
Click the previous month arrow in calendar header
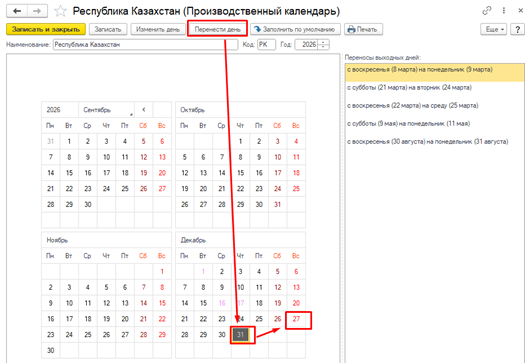click(144, 110)
